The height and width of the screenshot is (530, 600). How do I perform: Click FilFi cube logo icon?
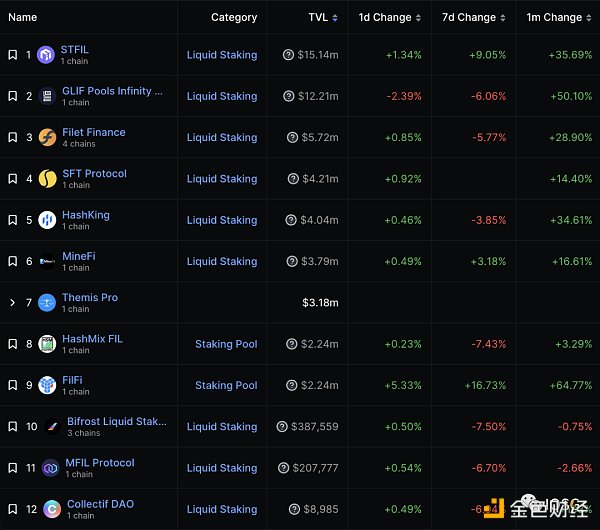tap(47, 385)
